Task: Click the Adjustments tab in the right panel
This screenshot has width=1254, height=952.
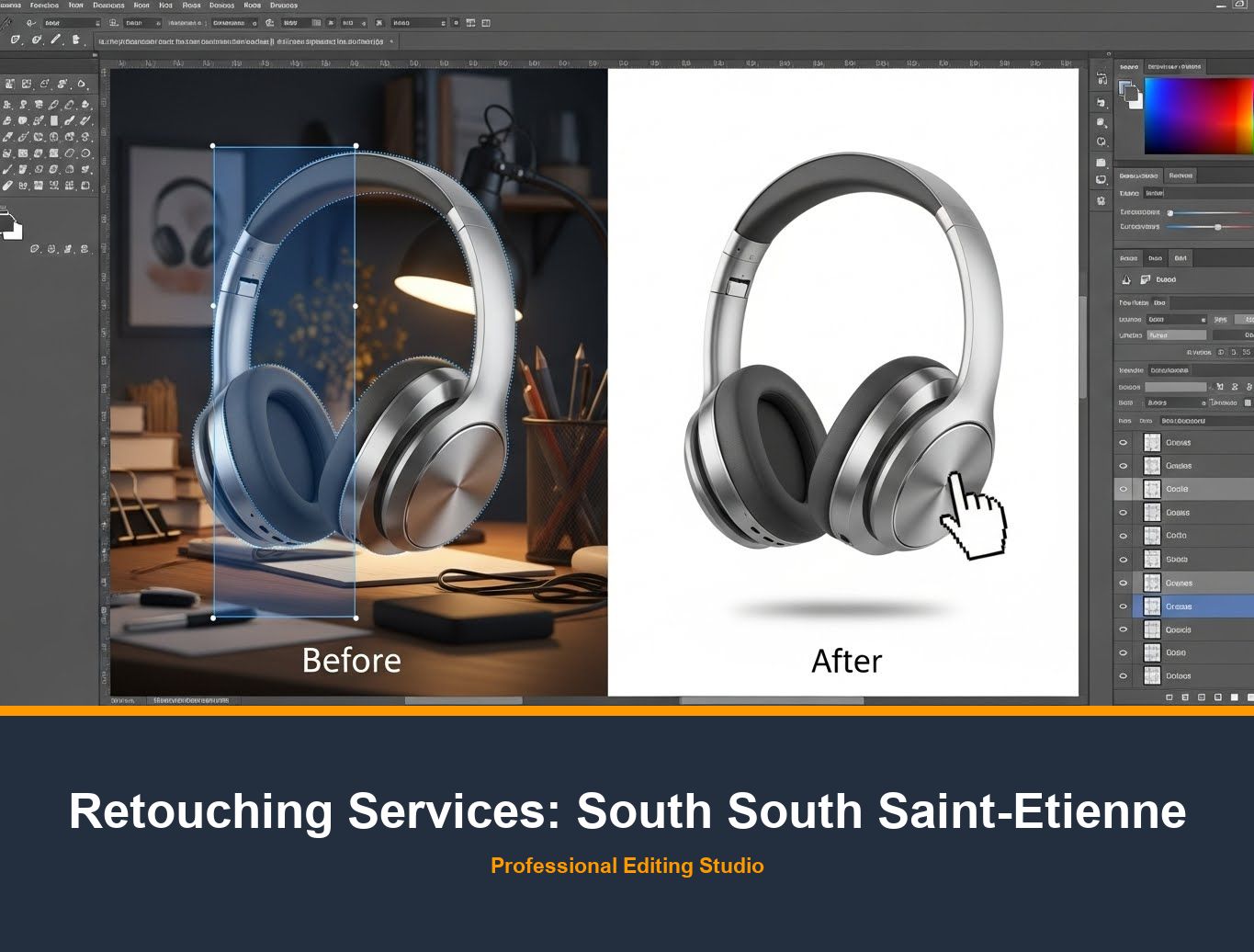Action: [x=1139, y=175]
